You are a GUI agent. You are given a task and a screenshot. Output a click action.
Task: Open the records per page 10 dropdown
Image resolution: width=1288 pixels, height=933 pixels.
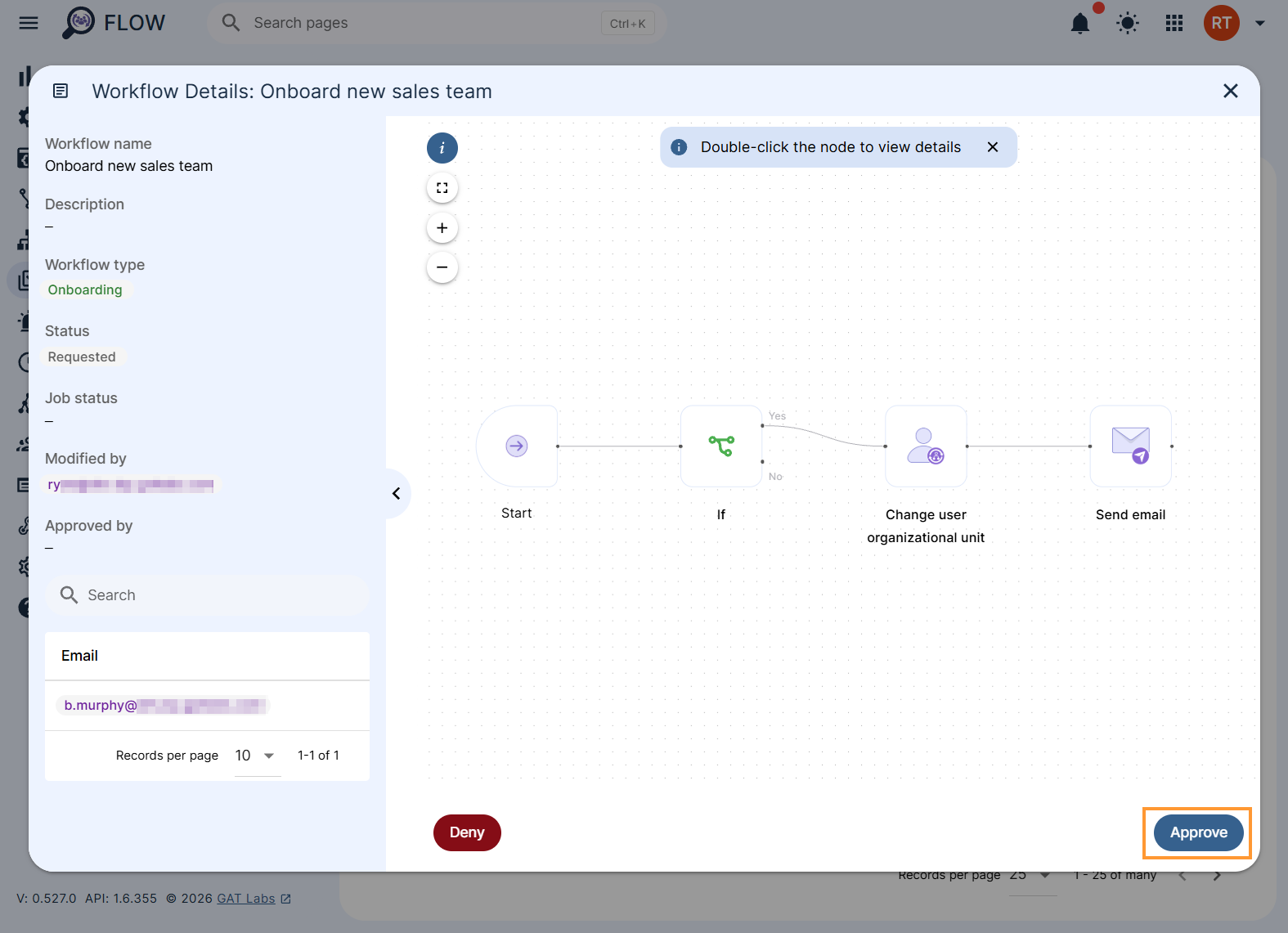coord(257,756)
